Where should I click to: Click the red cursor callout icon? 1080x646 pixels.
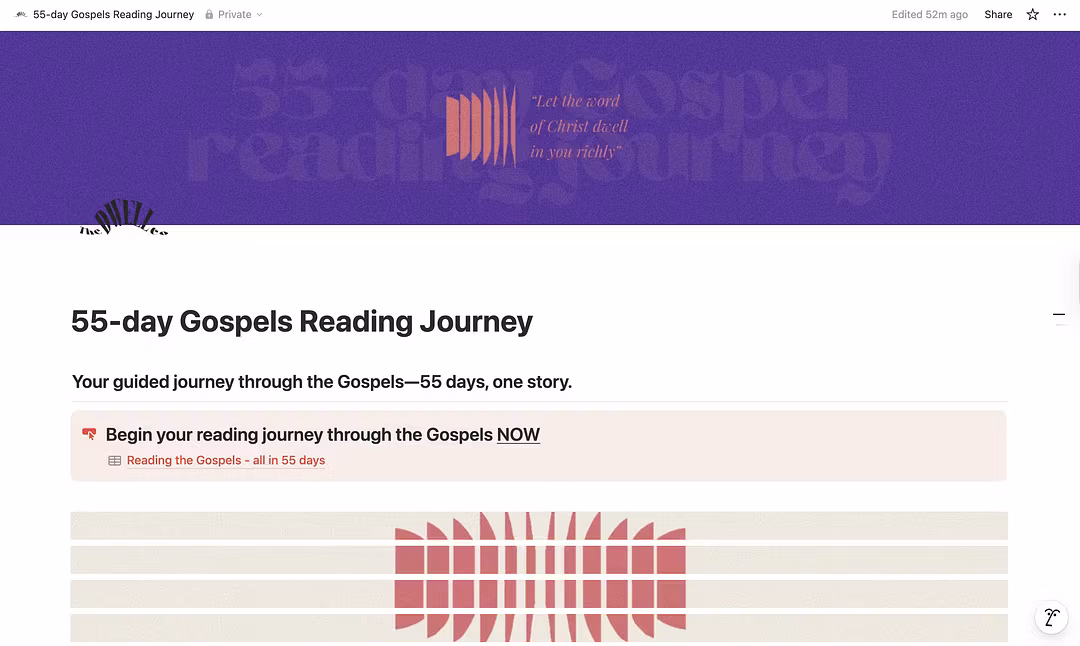click(x=90, y=434)
